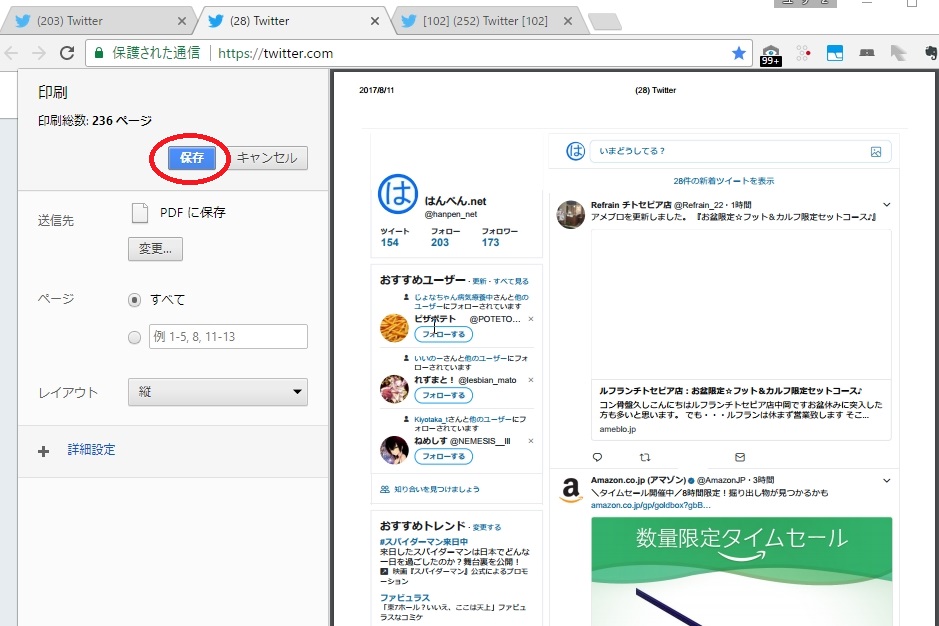The width and height of the screenshot is (939, 626).
Task: Open the #スパイダーマン来日中 trend
Action: (424, 542)
